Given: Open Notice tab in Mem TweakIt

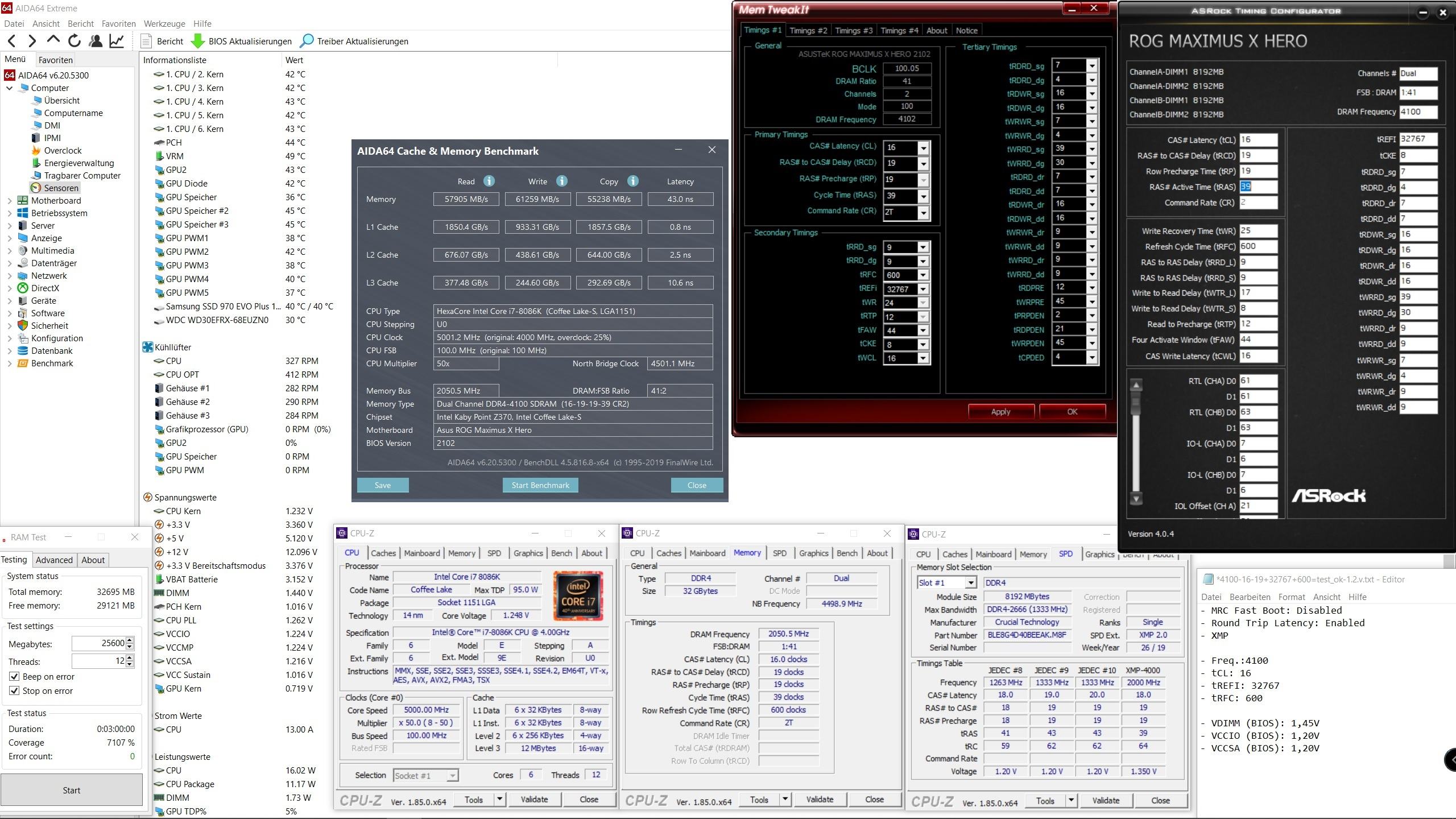Looking at the screenshot, I should click(x=966, y=31).
